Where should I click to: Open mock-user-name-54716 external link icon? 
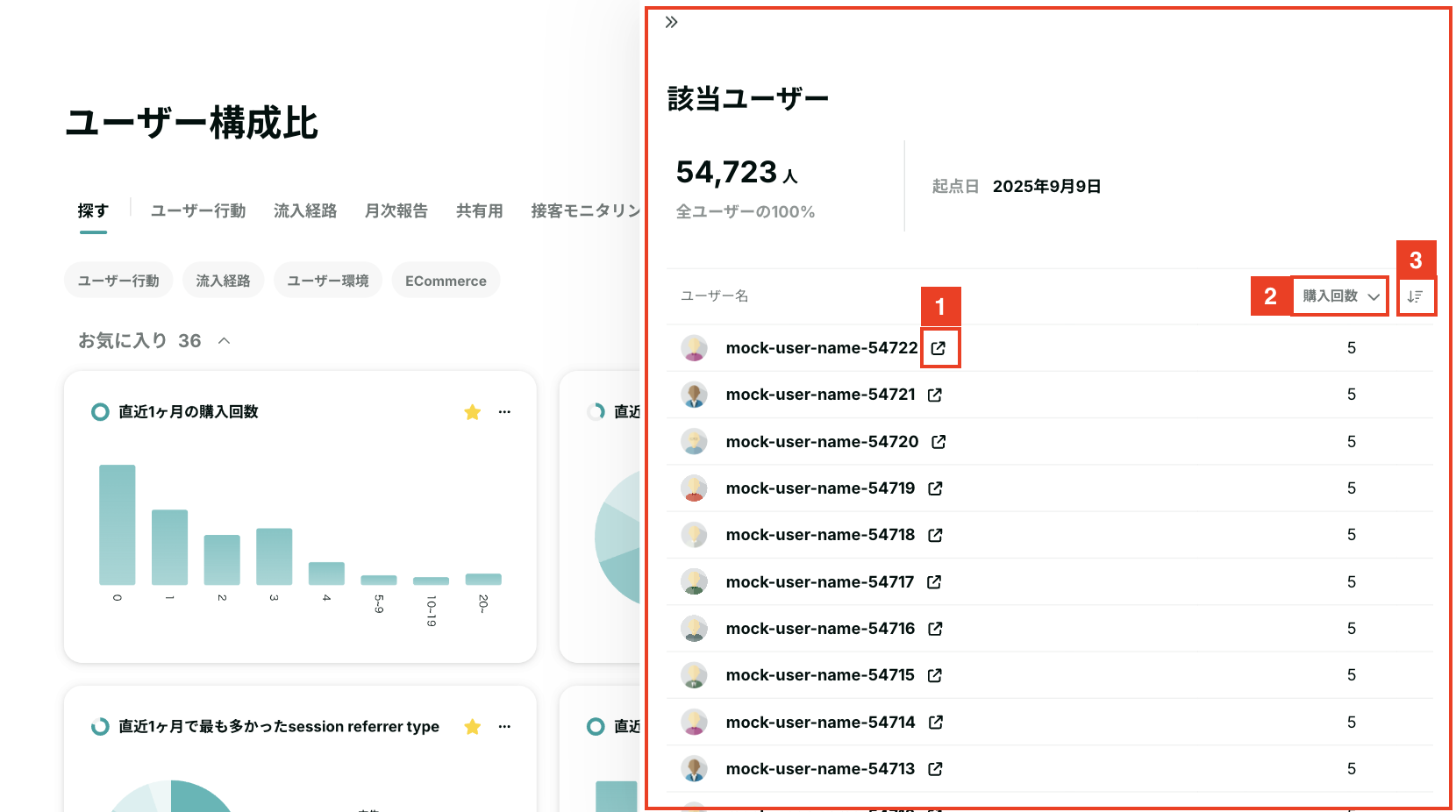[x=935, y=629]
